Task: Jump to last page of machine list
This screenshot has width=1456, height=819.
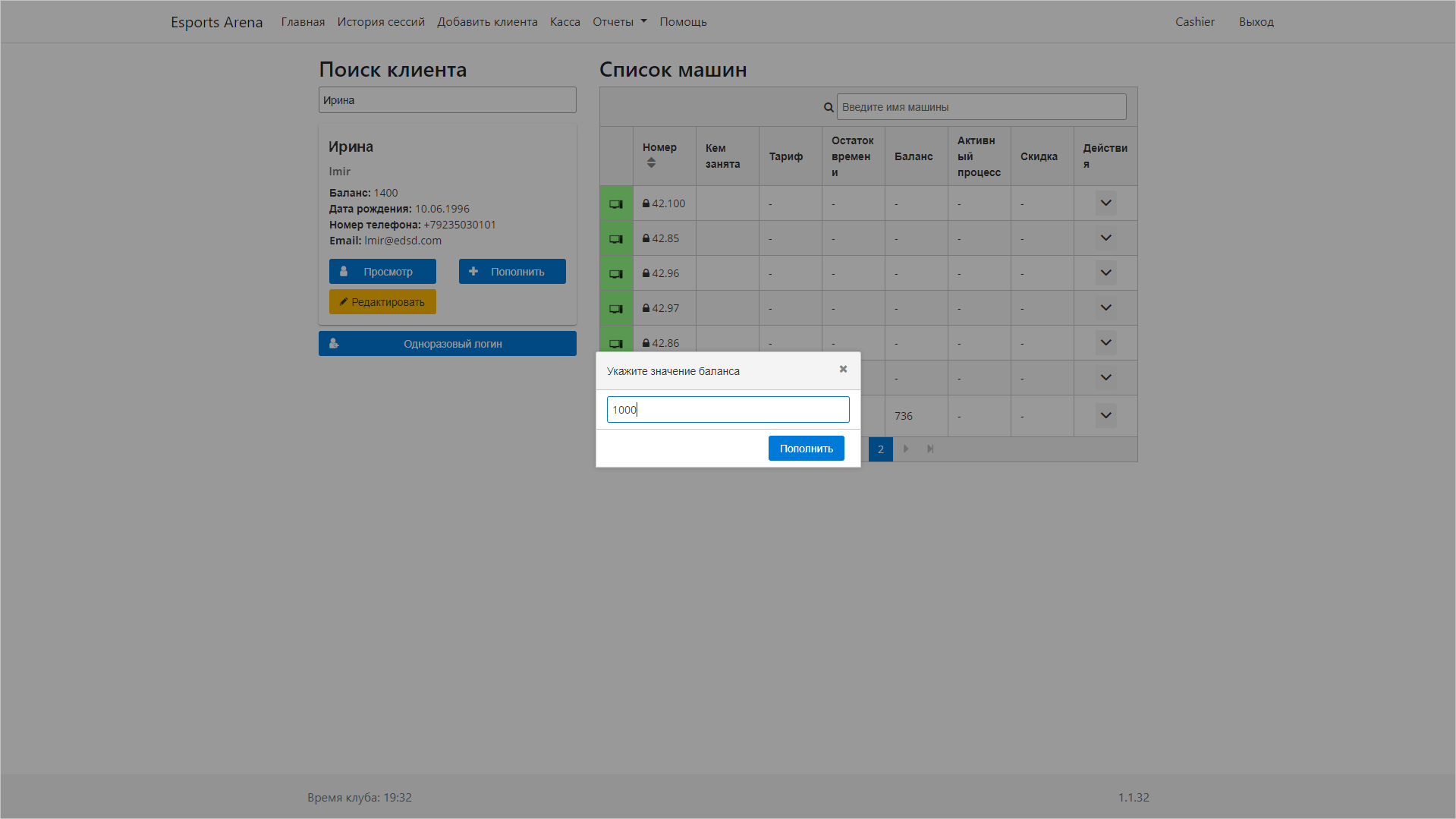Action: coord(930,449)
